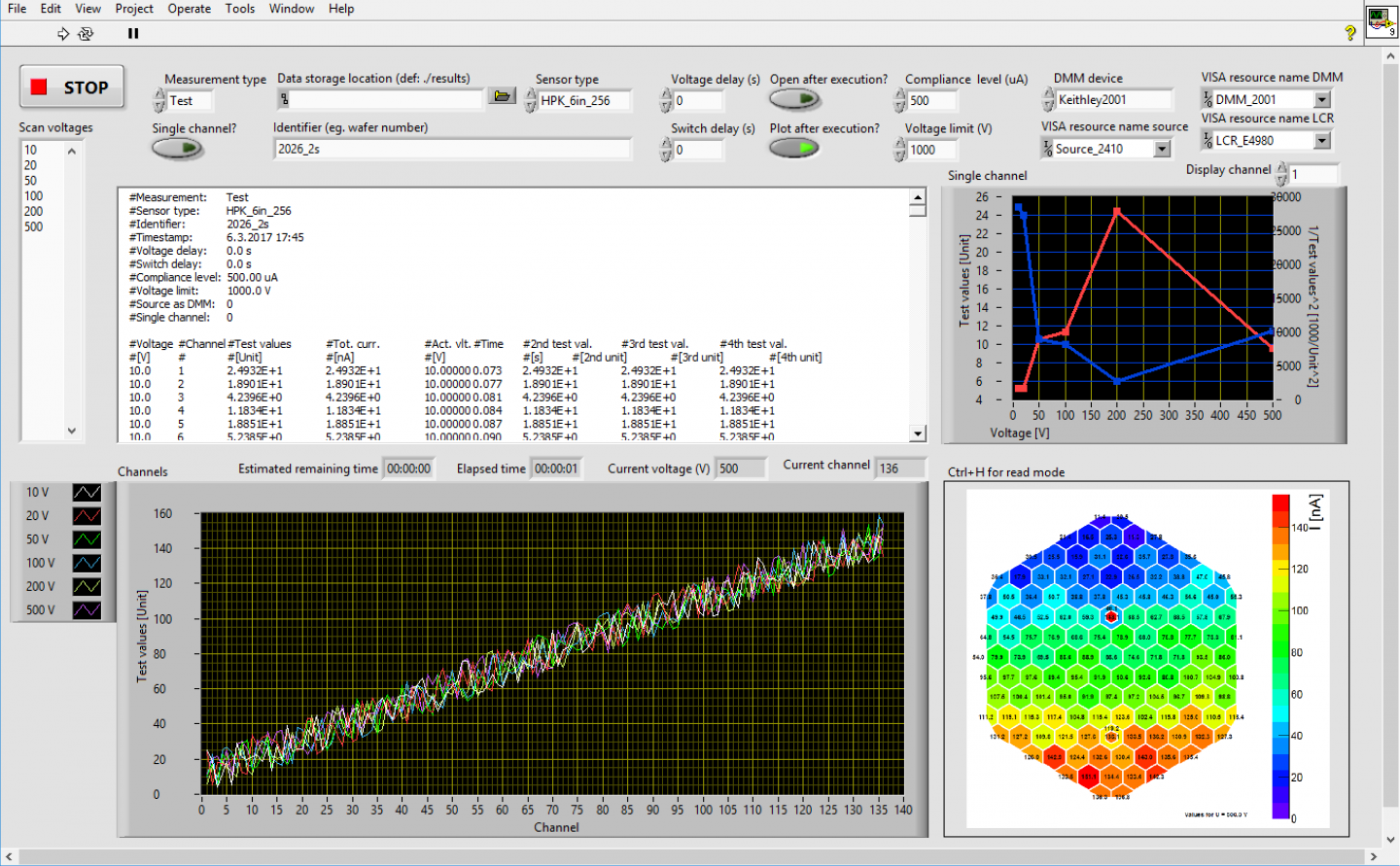This screenshot has width=1400, height=866.
Task: Click the Identifier input field
Action: [453, 149]
